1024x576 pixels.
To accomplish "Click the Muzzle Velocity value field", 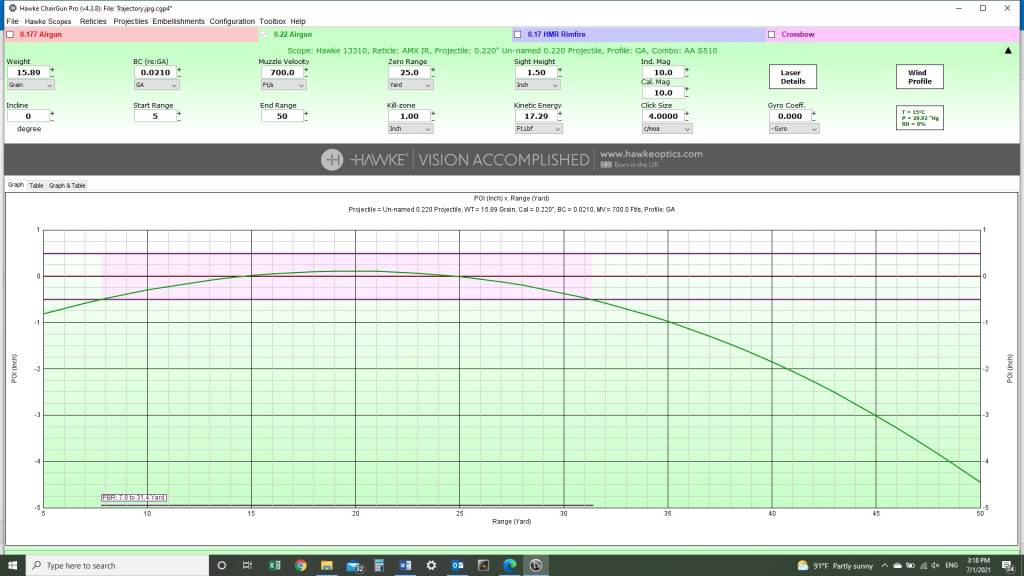I will click(282, 72).
